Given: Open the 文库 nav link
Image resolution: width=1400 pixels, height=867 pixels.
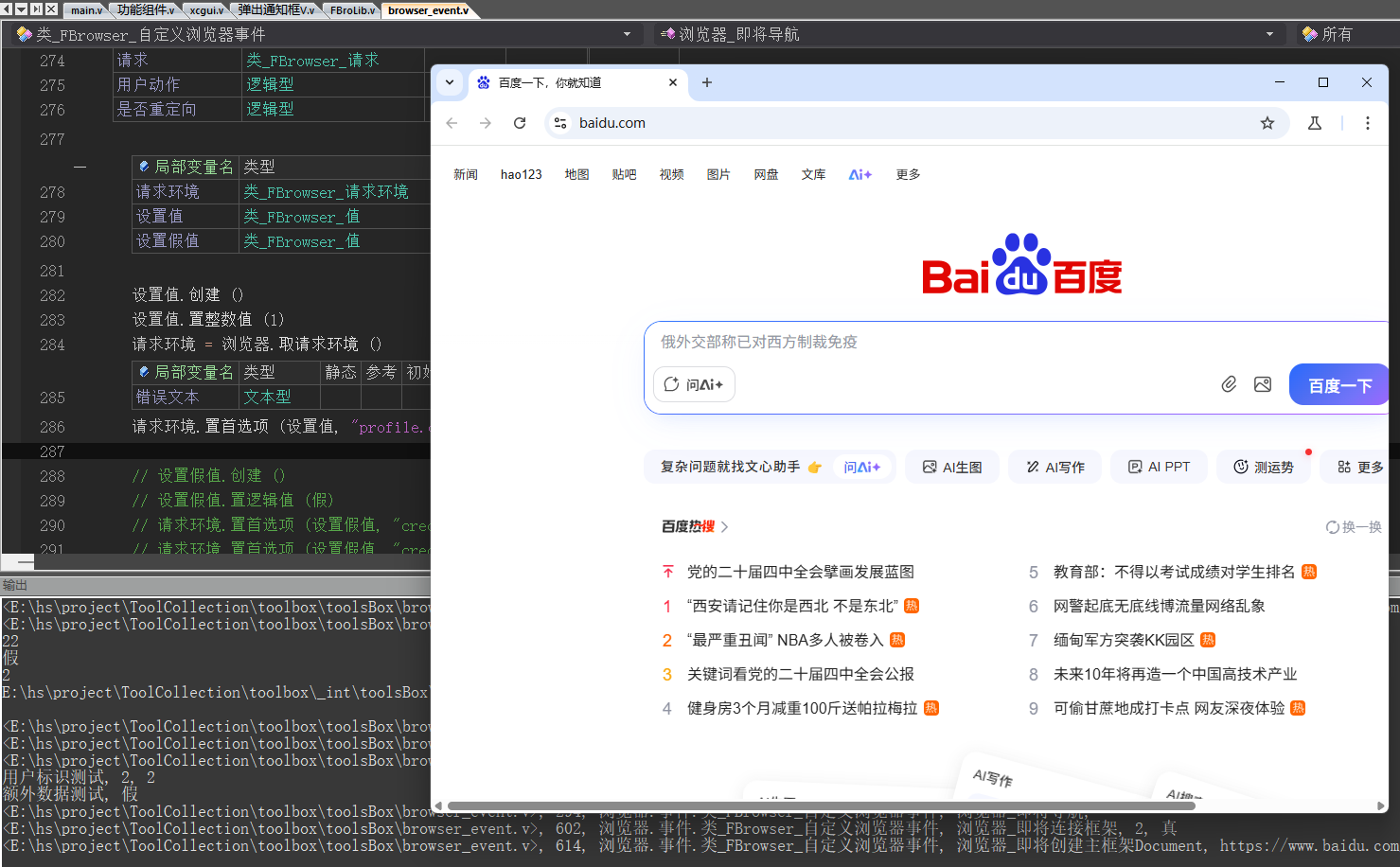Looking at the screenshot, I should click(x=814, y=174).
